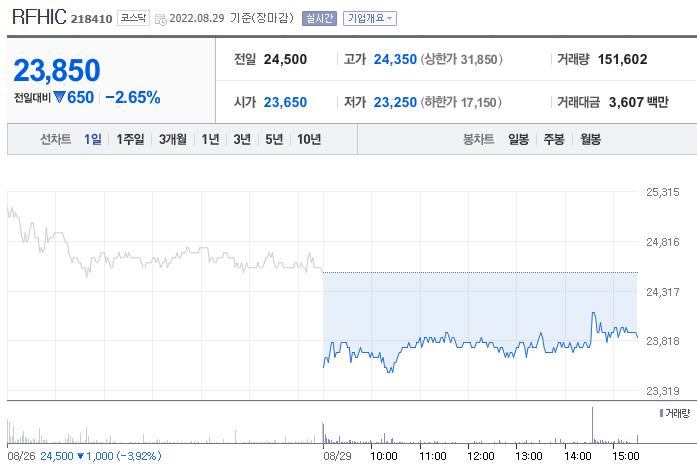The width and height of the screenshot is (697, 475).
Task: Select the 1일 line chart tab
Action: tap(93, 140)
